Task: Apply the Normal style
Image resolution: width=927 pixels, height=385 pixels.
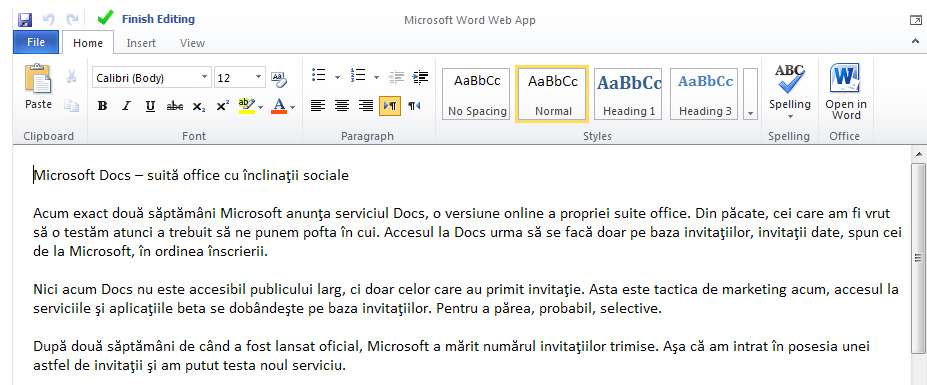Action: (x=552, y=94)
